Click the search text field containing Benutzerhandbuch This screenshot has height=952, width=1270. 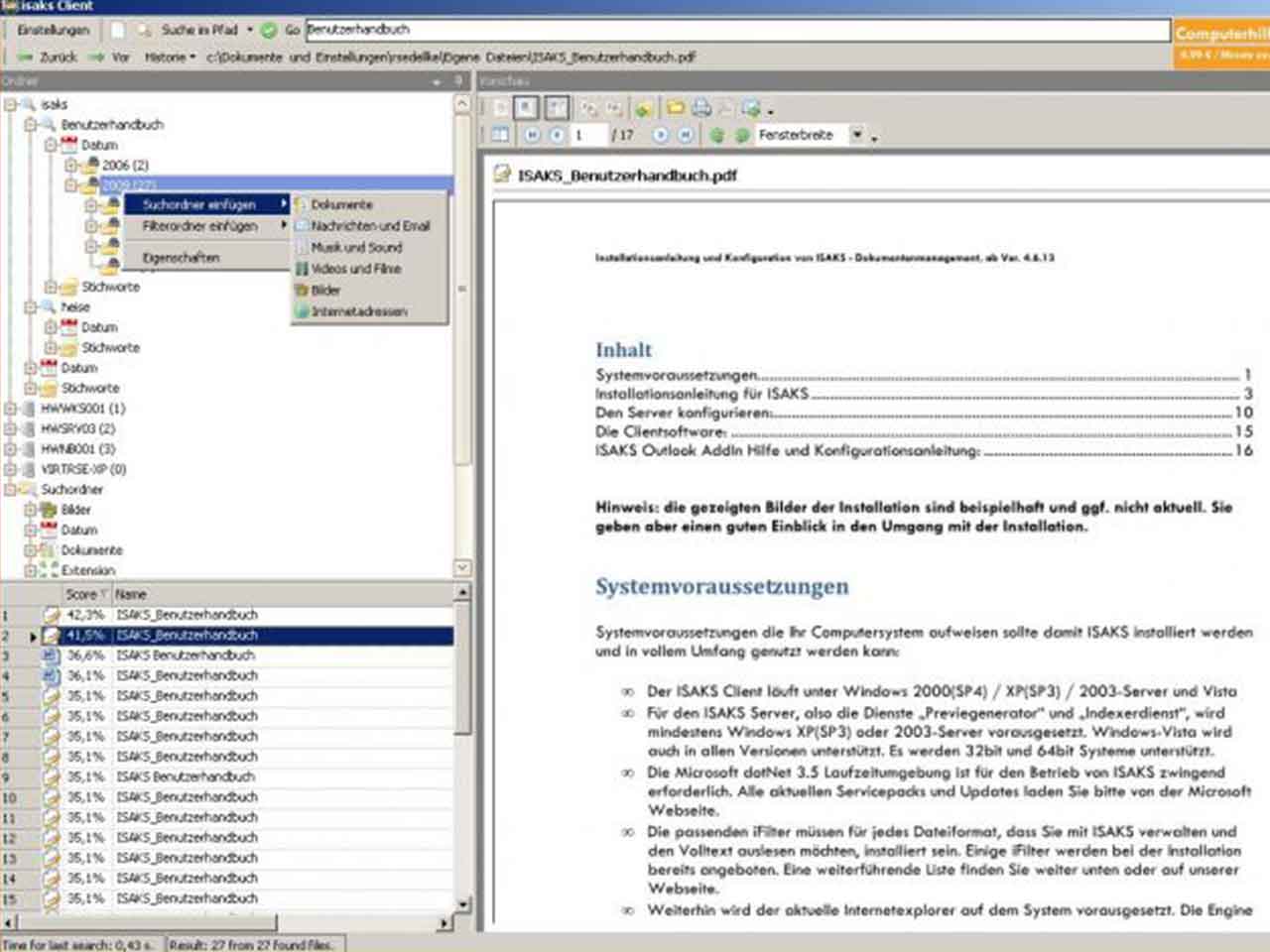737,30
